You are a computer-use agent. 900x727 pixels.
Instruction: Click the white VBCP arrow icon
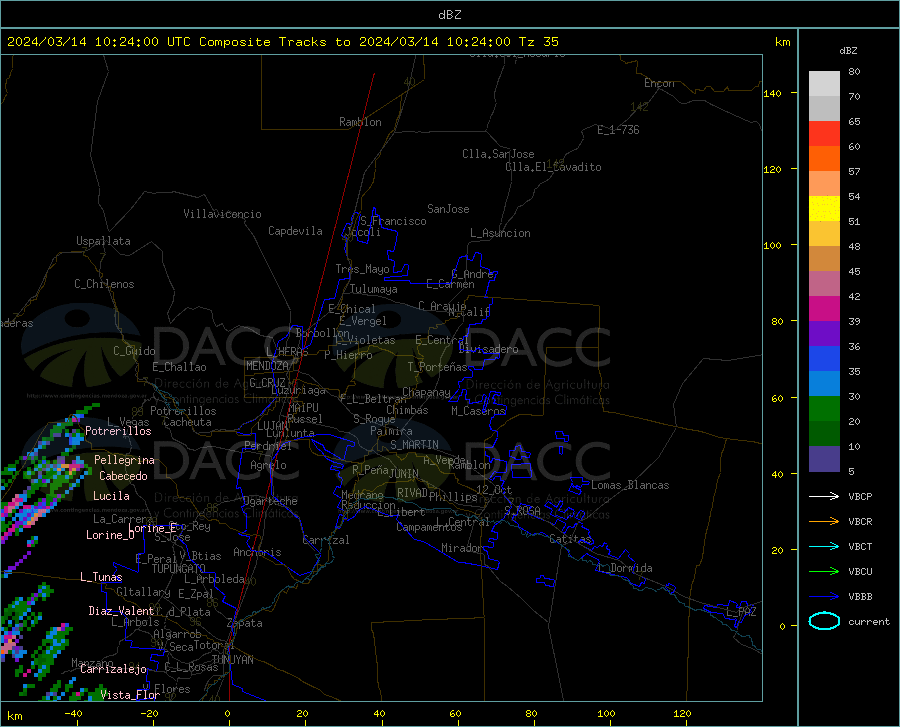pos(824,496)
